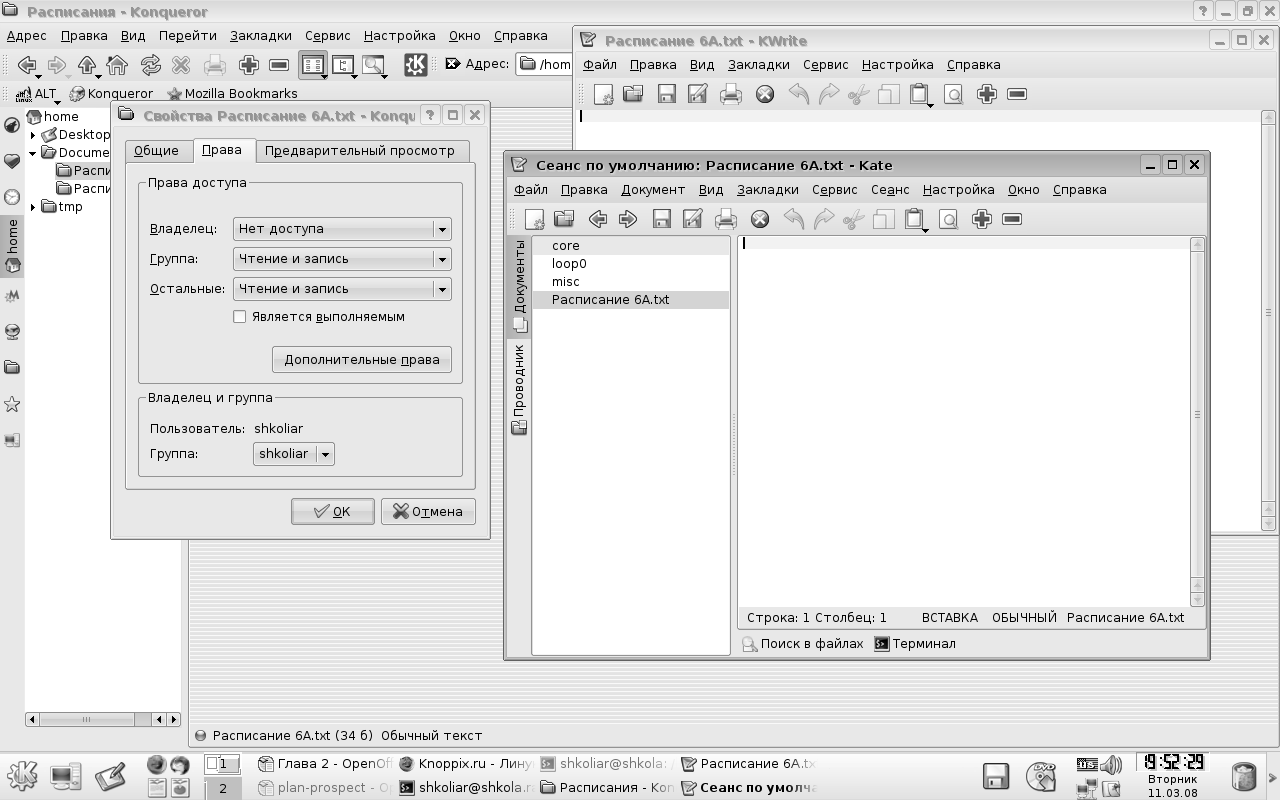Open 'Поиск в файлах' panel in Kate

coord(803,644)
